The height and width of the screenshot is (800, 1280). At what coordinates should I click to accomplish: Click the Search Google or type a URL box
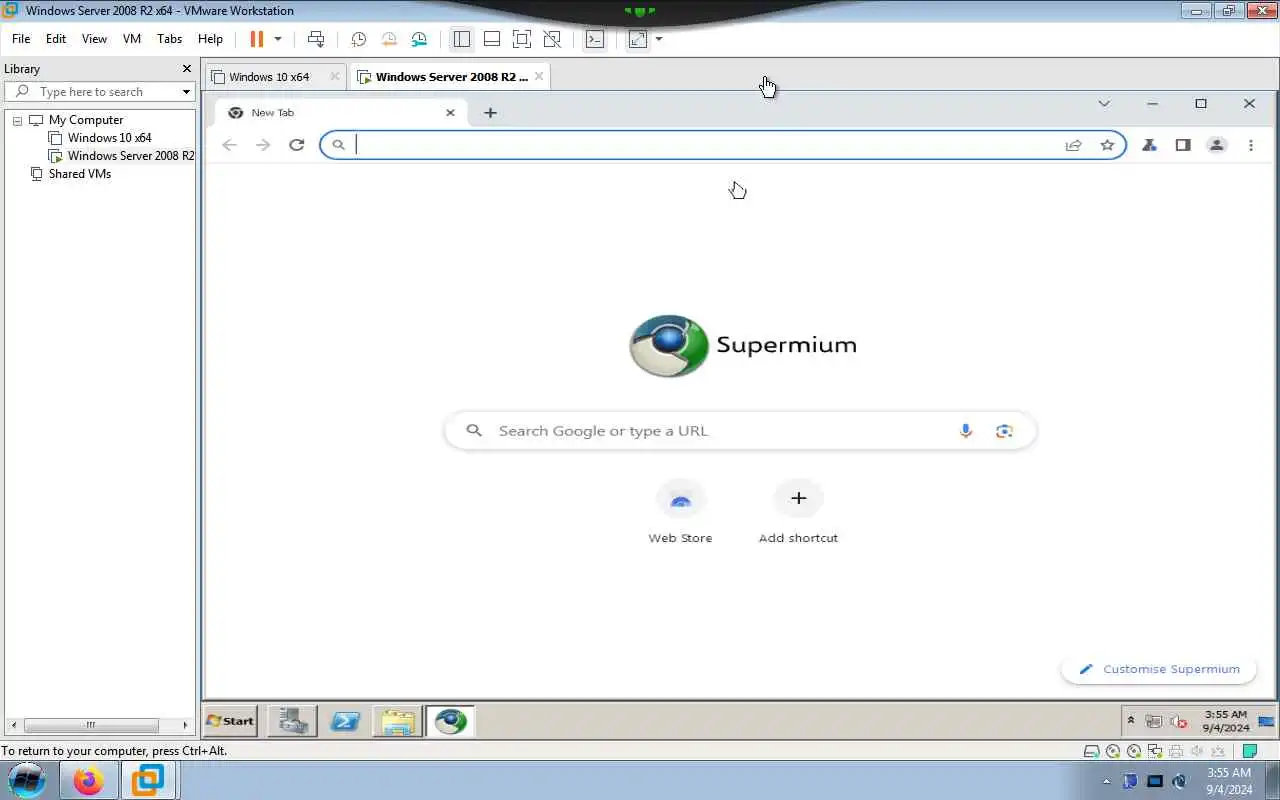click(x=740, y=431)
